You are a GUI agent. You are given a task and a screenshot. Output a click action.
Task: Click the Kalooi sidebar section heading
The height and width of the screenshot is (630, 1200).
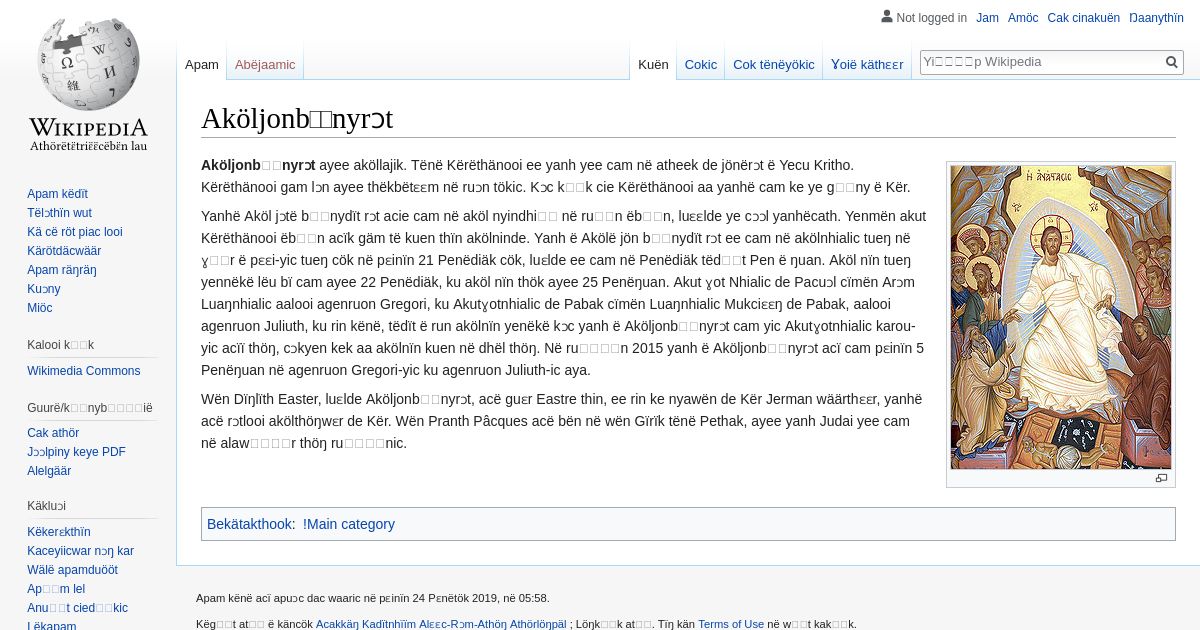point(60,345)
